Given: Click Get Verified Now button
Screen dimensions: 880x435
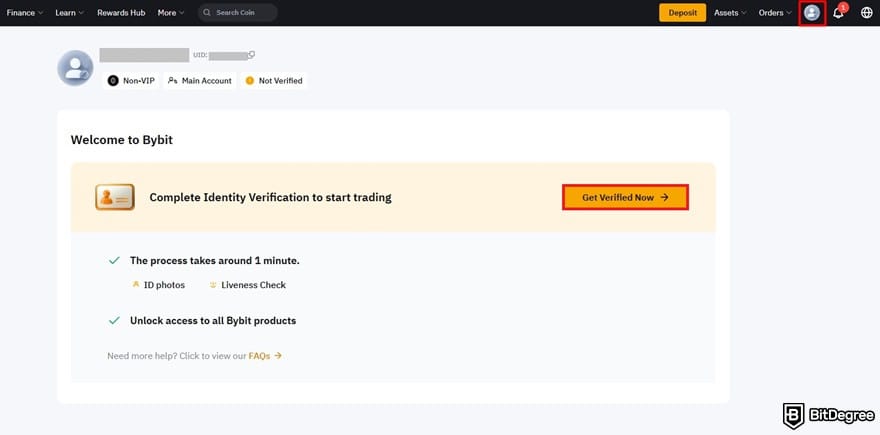Looking at the screenshot, I should click(x=625, y=198).
